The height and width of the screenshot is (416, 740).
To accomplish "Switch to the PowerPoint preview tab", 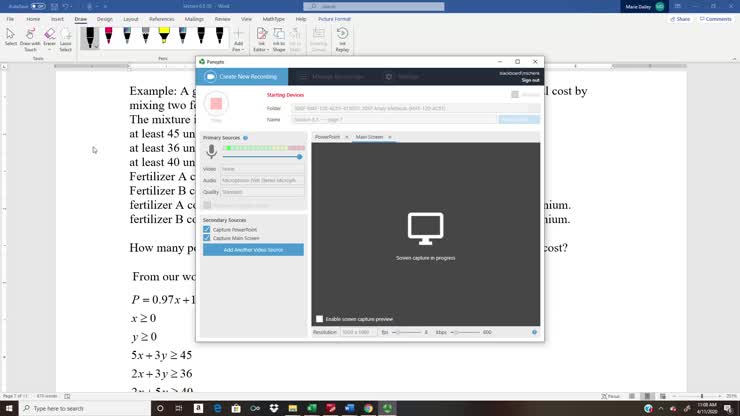I will point(328,137).
